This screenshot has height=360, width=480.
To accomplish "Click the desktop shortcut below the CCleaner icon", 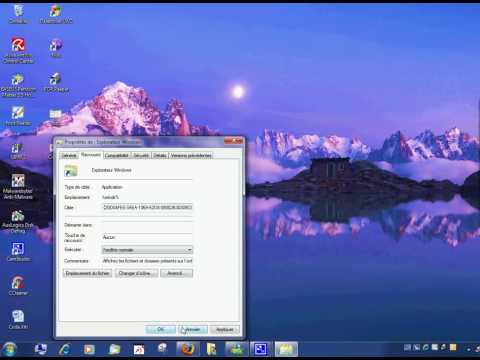I will point(18,319).
